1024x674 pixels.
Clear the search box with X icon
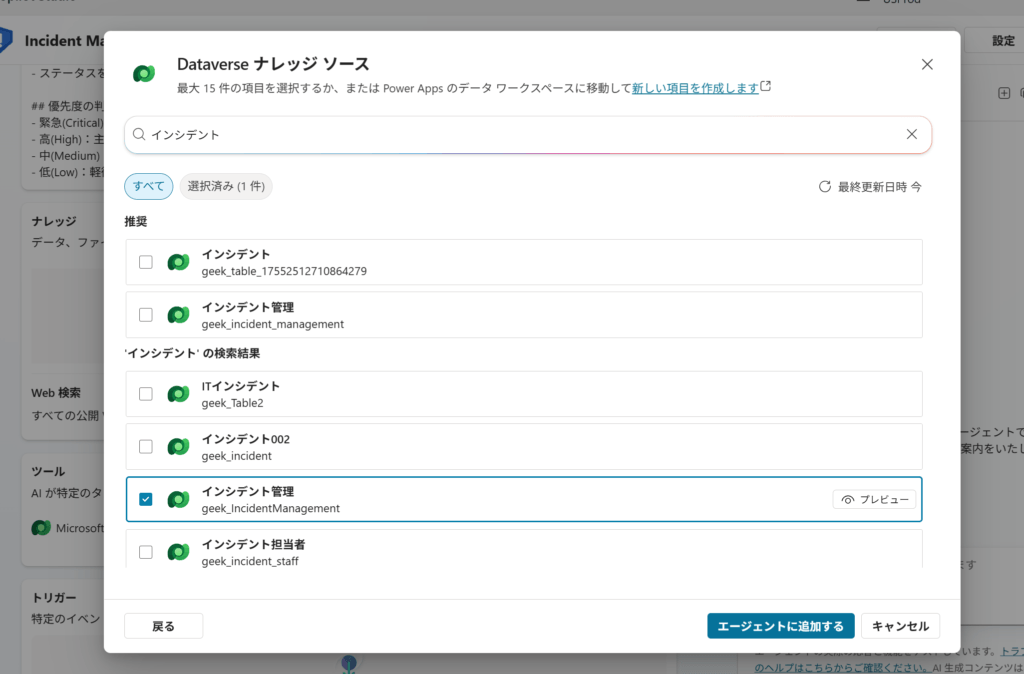tap(911, 134)
